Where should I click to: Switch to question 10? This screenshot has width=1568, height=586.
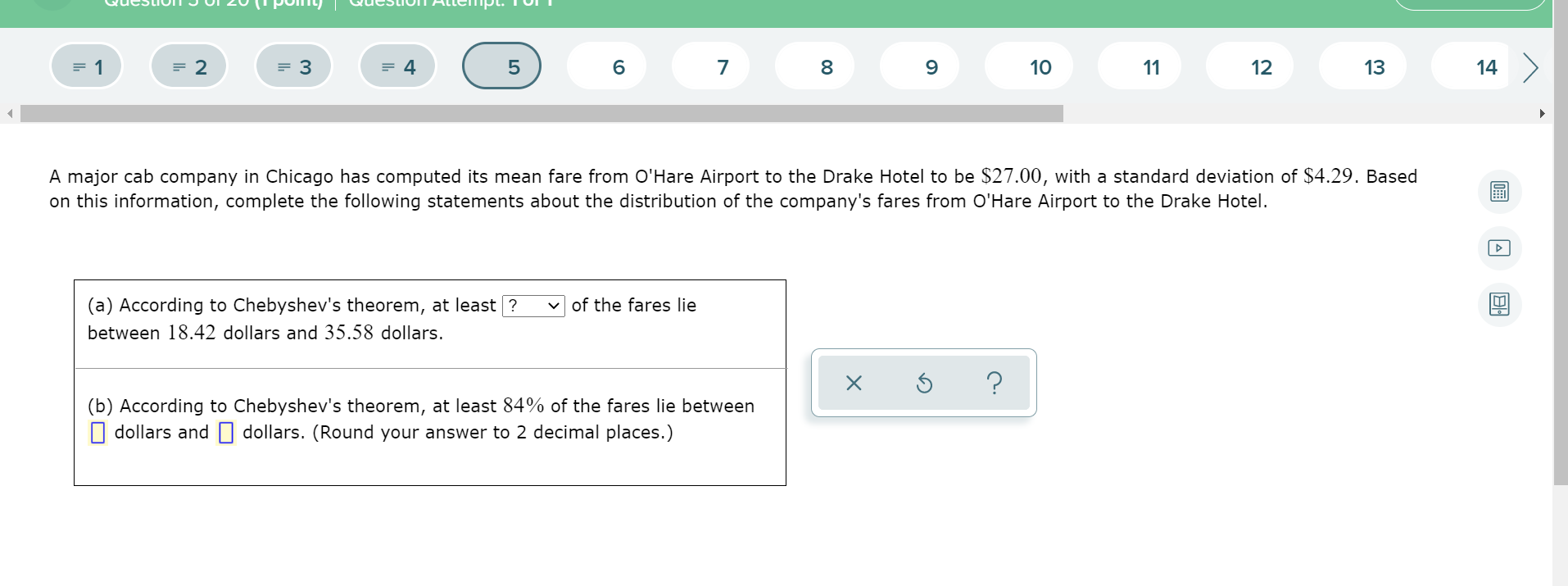(x=1039, y=66)
